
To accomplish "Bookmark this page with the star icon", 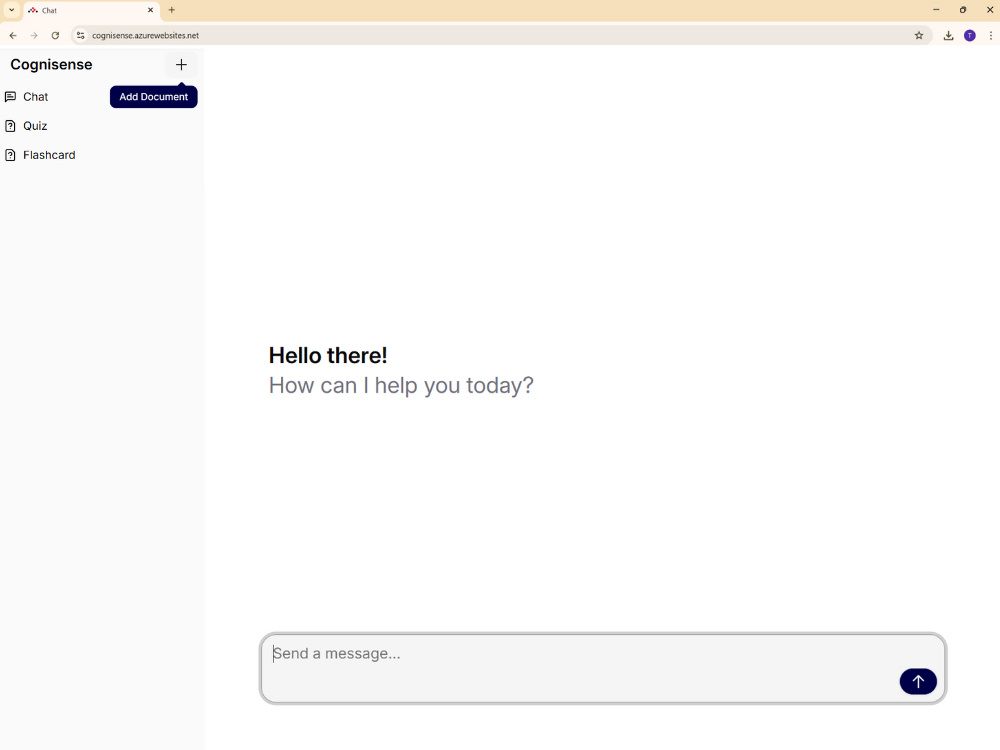I will click(919, 36).
